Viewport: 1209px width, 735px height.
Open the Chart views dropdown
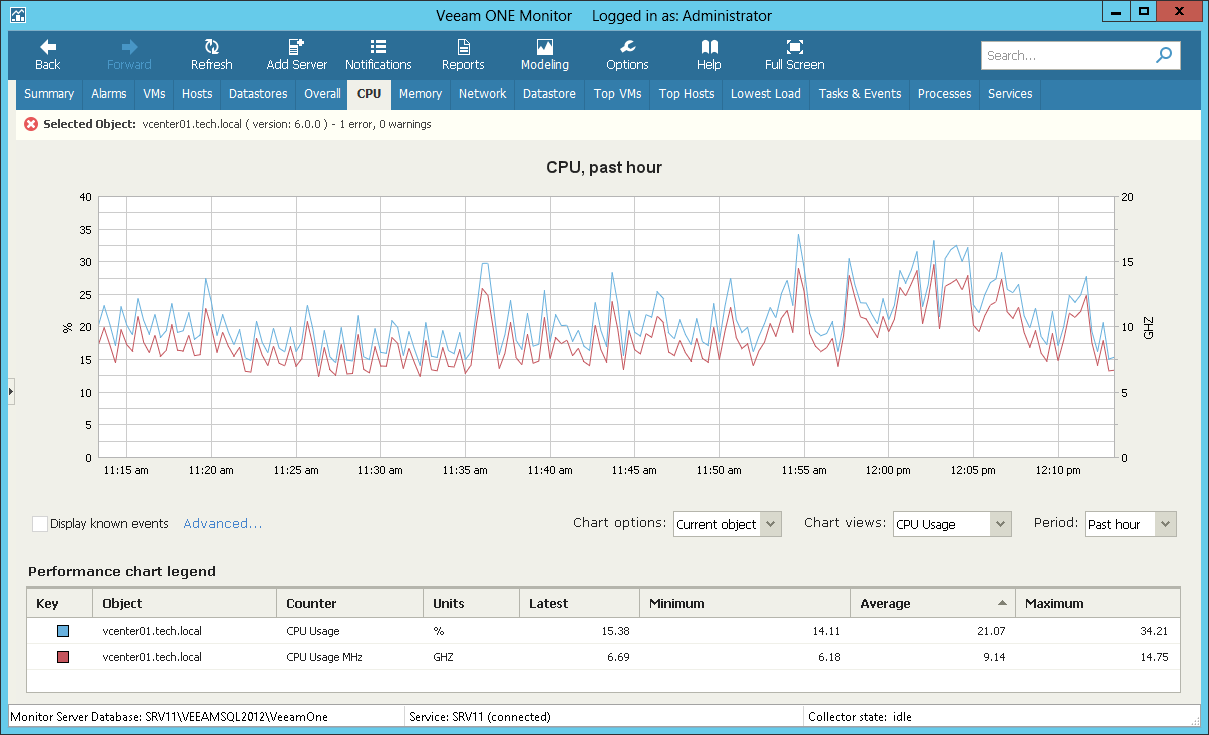tap(952, 524)
